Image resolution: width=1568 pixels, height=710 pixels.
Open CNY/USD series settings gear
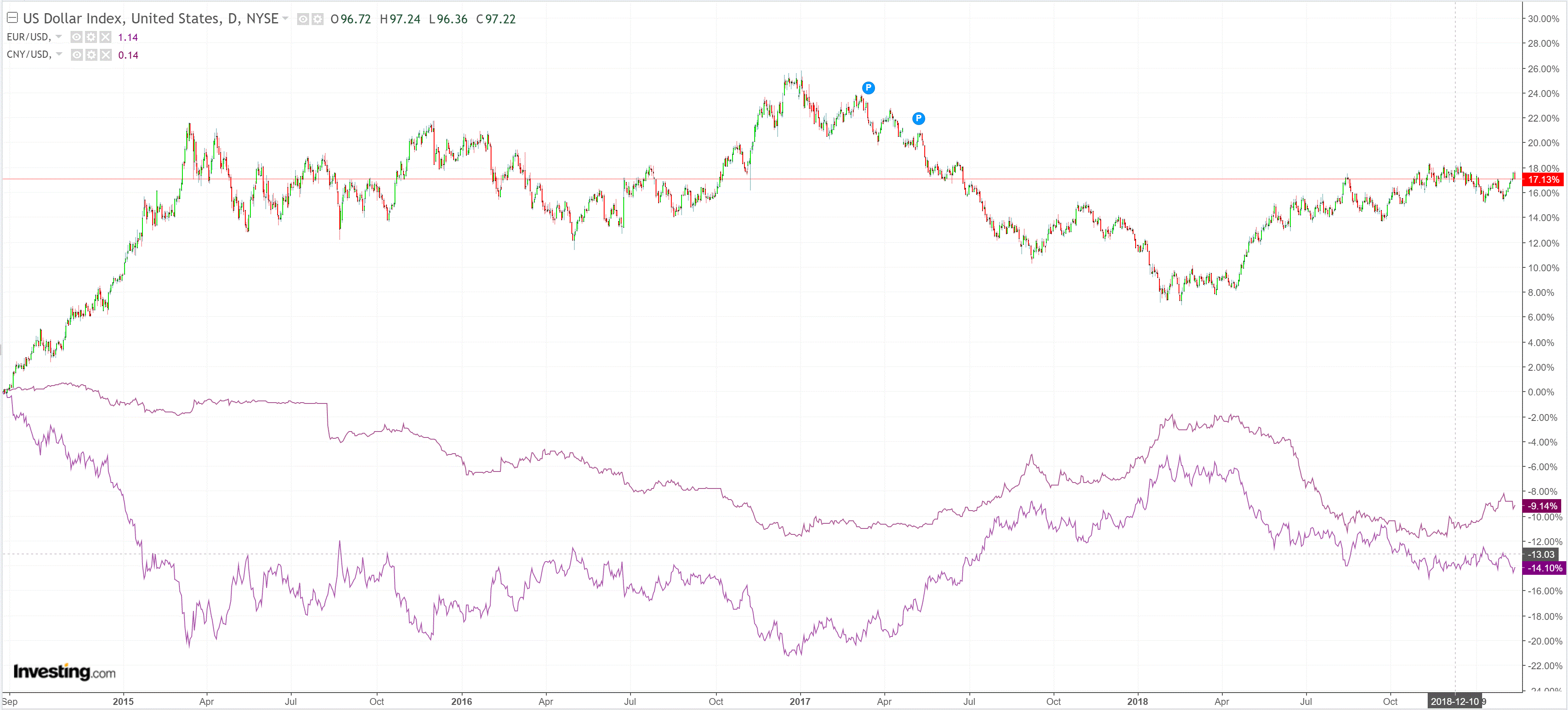coord(91,55)
